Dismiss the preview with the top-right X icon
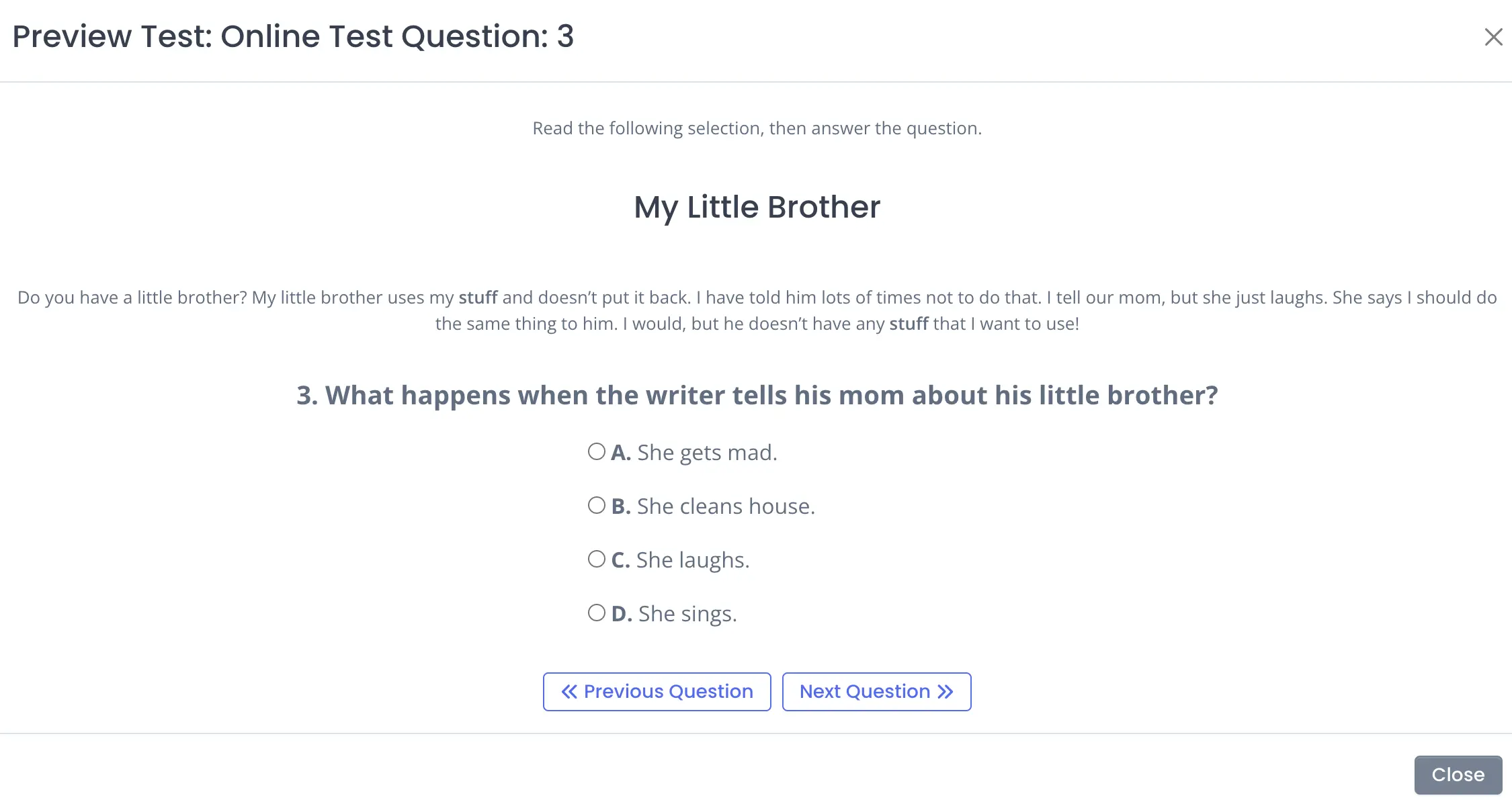 (1493, 37)
